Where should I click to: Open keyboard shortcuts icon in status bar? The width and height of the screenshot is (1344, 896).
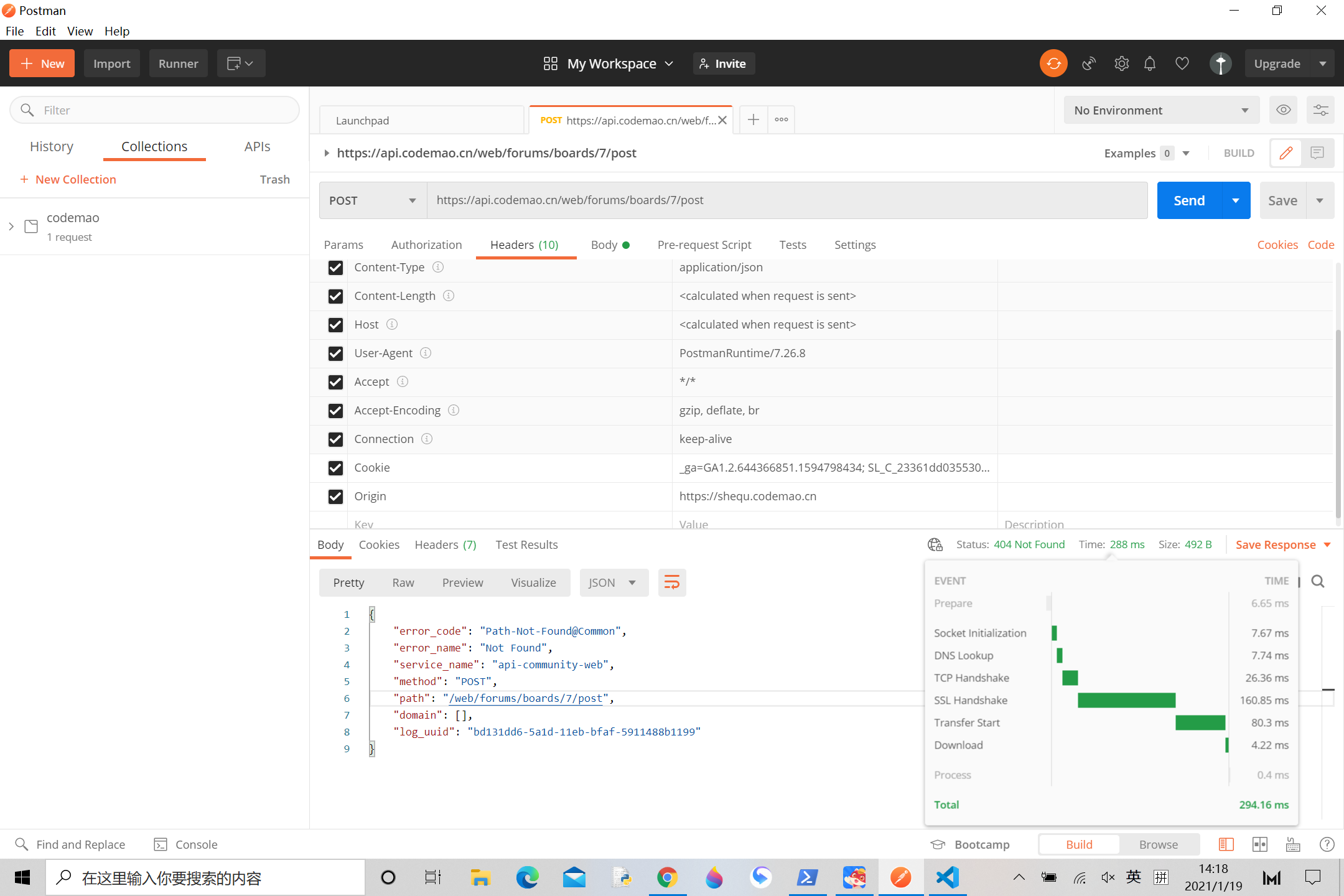pyautogui.click(x=1293, y=844)
